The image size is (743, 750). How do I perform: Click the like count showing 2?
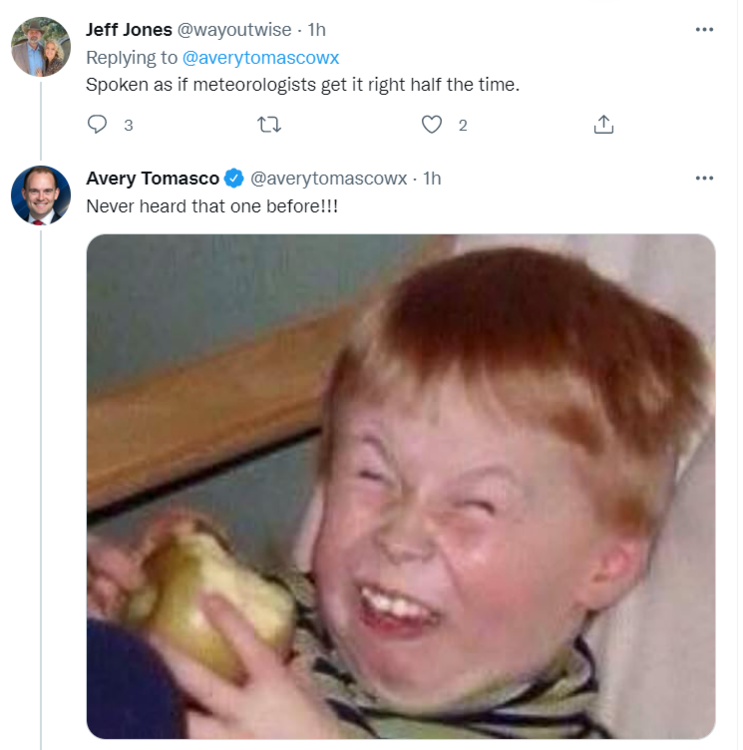tap(462, 126)
